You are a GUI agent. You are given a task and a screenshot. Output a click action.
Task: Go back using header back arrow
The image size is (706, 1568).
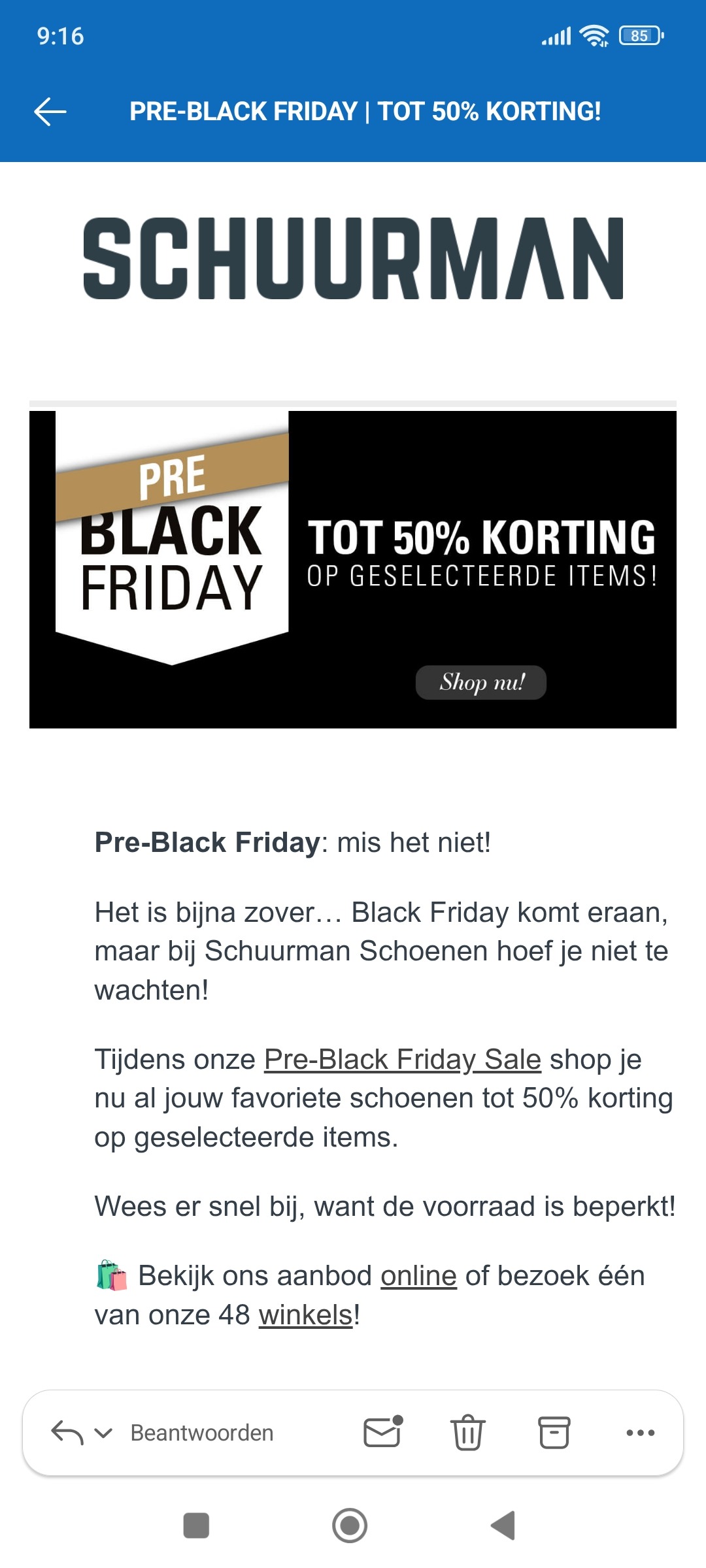click(50, 112)
